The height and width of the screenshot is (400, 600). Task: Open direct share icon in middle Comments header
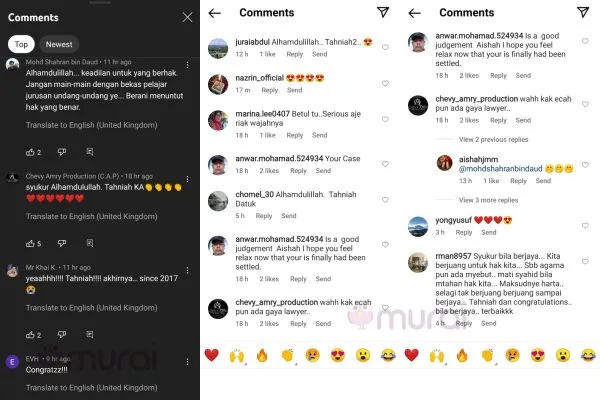pos(383,12)
